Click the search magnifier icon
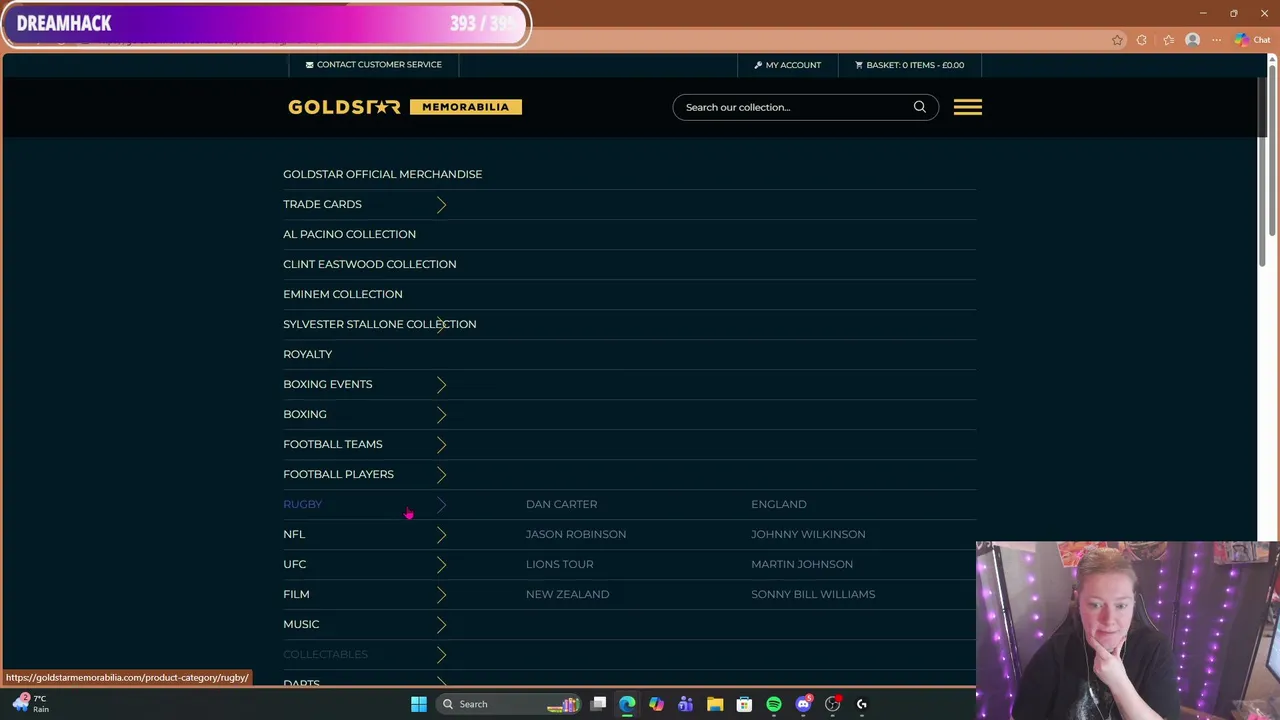 tap(919, 107)
